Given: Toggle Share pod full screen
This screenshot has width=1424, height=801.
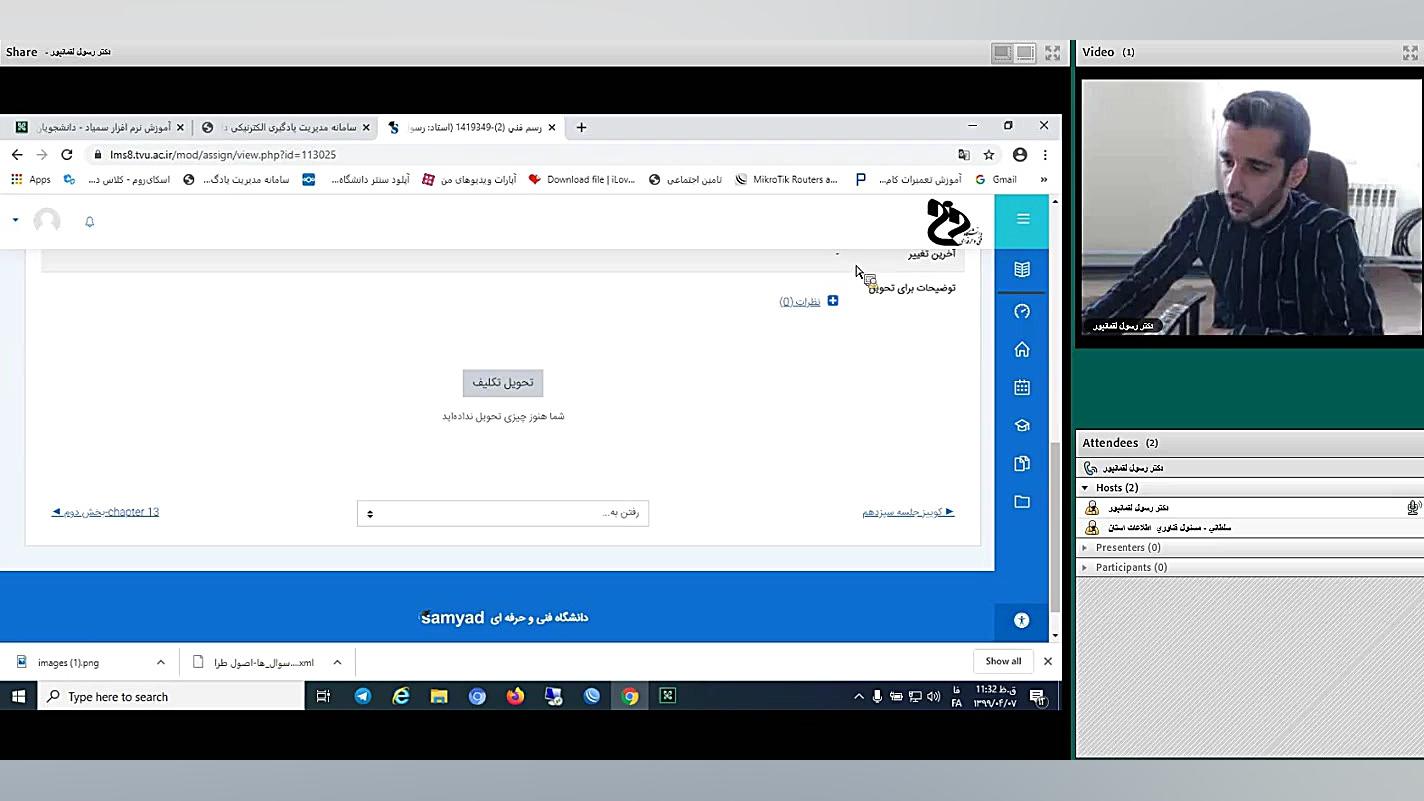Looking at the screenshot, I should tap(1052, 52).
